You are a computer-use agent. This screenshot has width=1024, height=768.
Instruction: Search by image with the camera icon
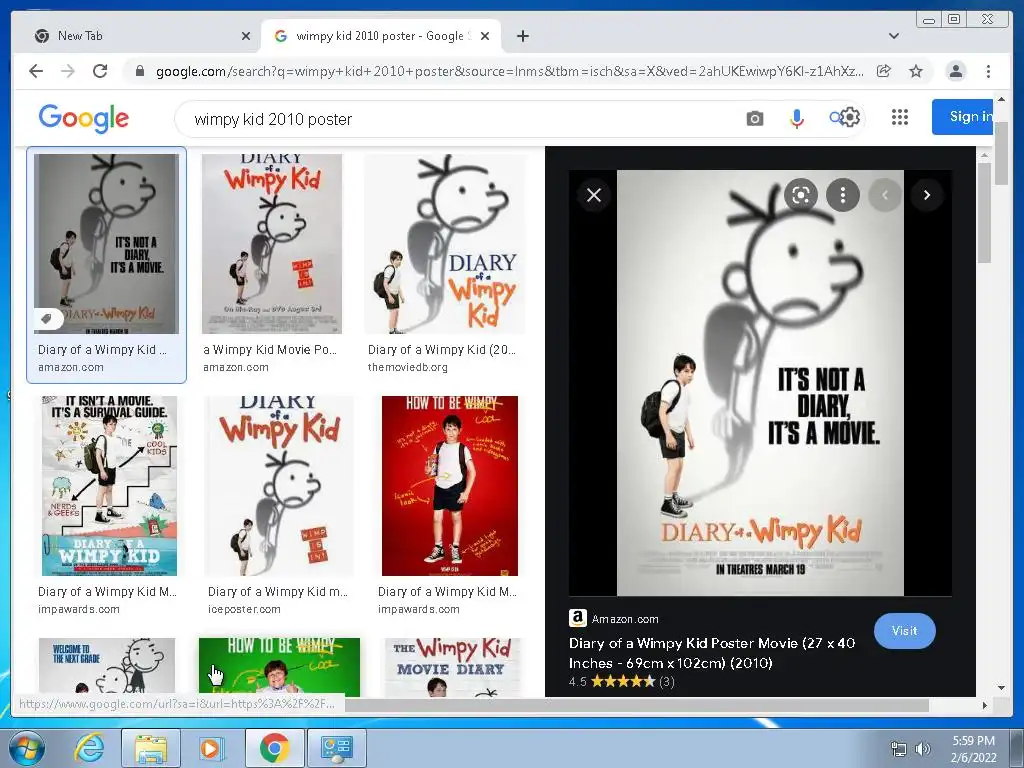tap(755, 119)
